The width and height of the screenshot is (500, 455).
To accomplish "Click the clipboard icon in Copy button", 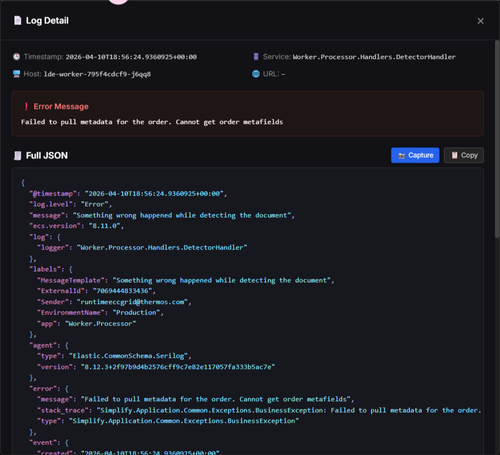I will point(454,155).
